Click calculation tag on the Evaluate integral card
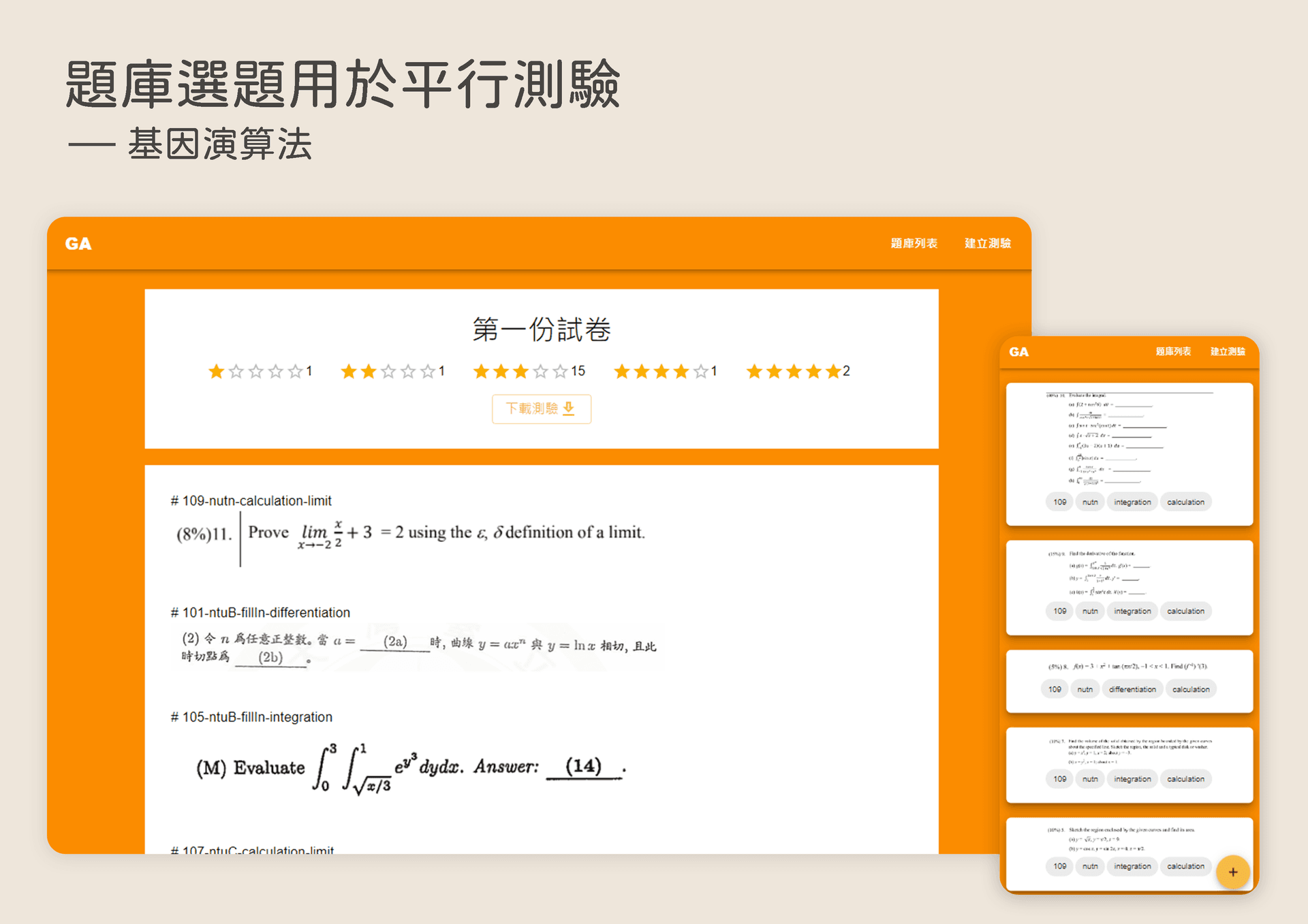Viewport: 1308px width, 924px height. click(x=1185, y=502)
